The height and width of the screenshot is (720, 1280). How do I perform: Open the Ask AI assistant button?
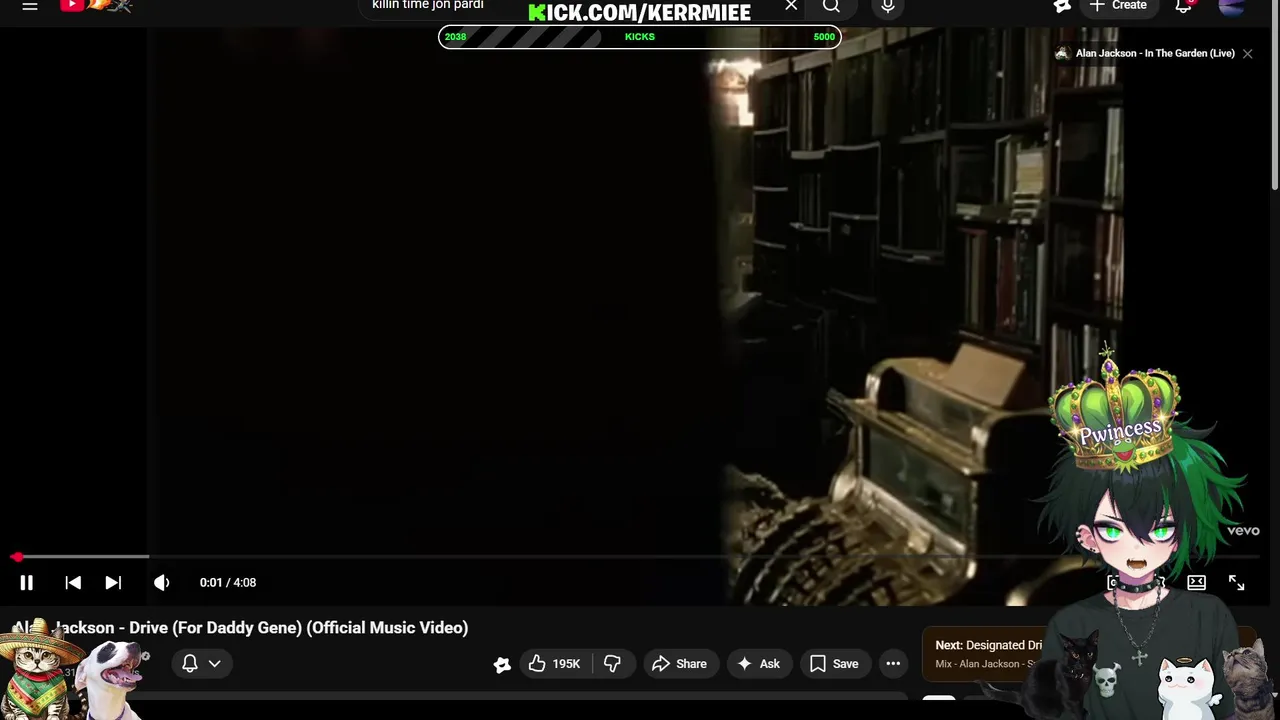(758, 664)
